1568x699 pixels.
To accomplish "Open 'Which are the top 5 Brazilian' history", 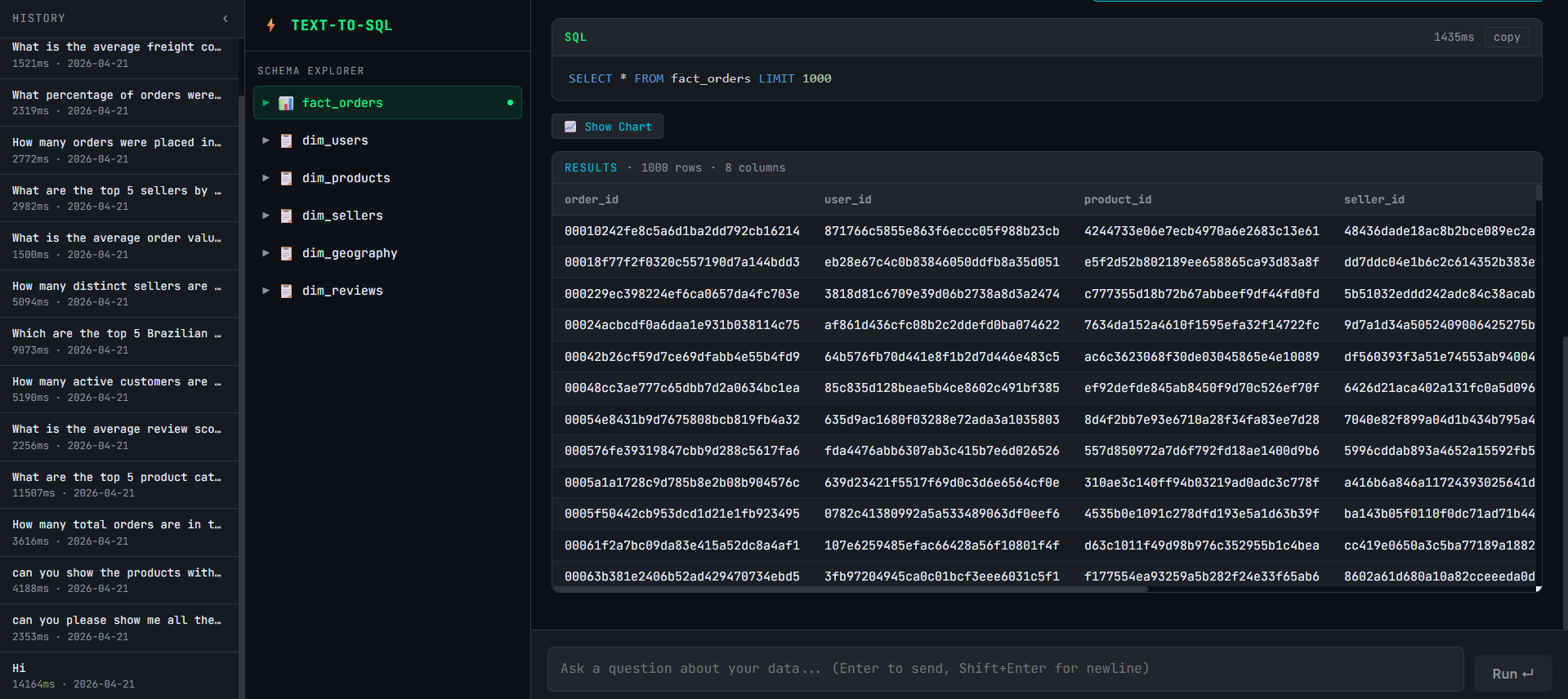I will click(119, 341).
